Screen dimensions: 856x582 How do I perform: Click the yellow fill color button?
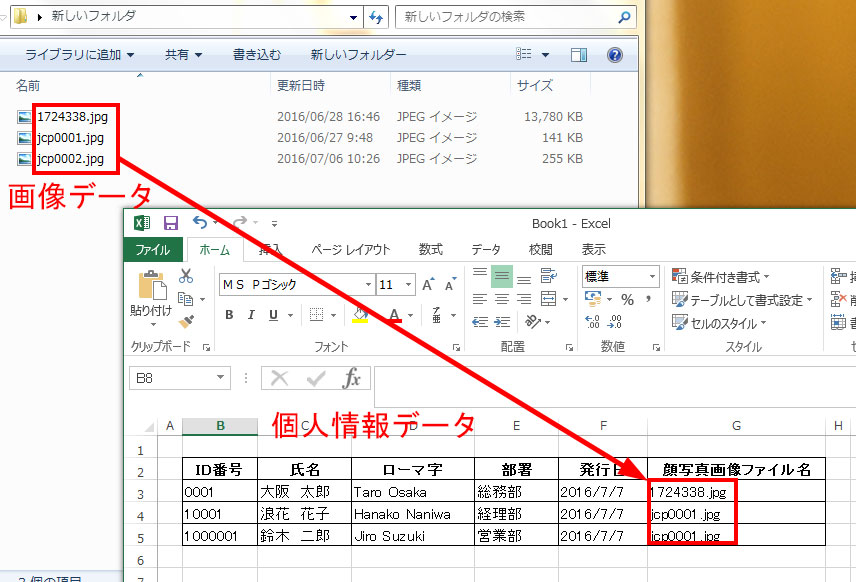[x=360, y=315]
